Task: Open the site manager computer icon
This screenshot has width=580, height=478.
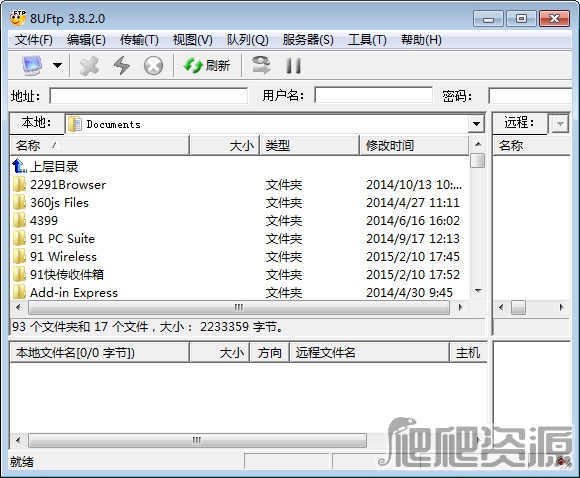Action: (x=32, y=65)
